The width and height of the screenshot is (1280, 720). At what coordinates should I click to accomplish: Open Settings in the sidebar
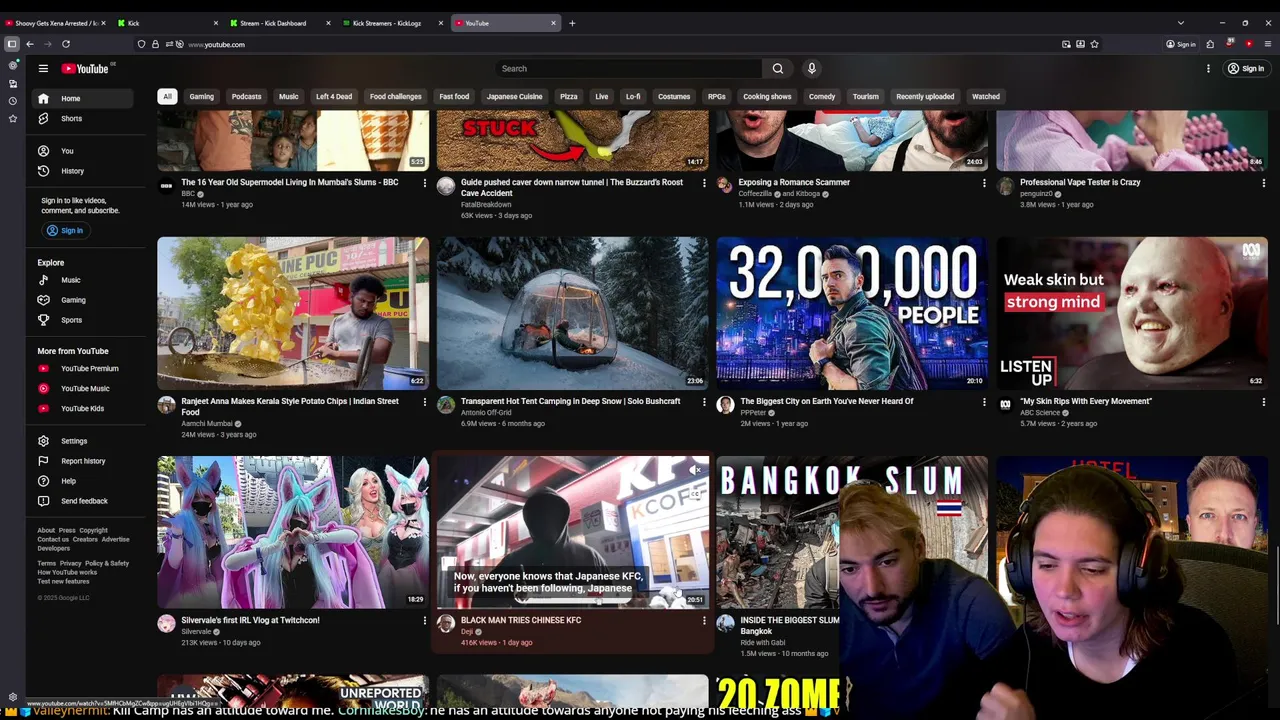[80, 441]
